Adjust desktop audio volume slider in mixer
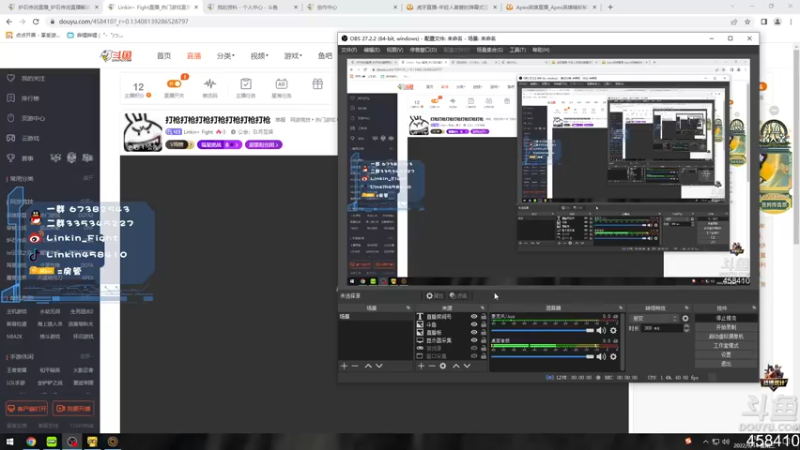 (x=543, y=357)
